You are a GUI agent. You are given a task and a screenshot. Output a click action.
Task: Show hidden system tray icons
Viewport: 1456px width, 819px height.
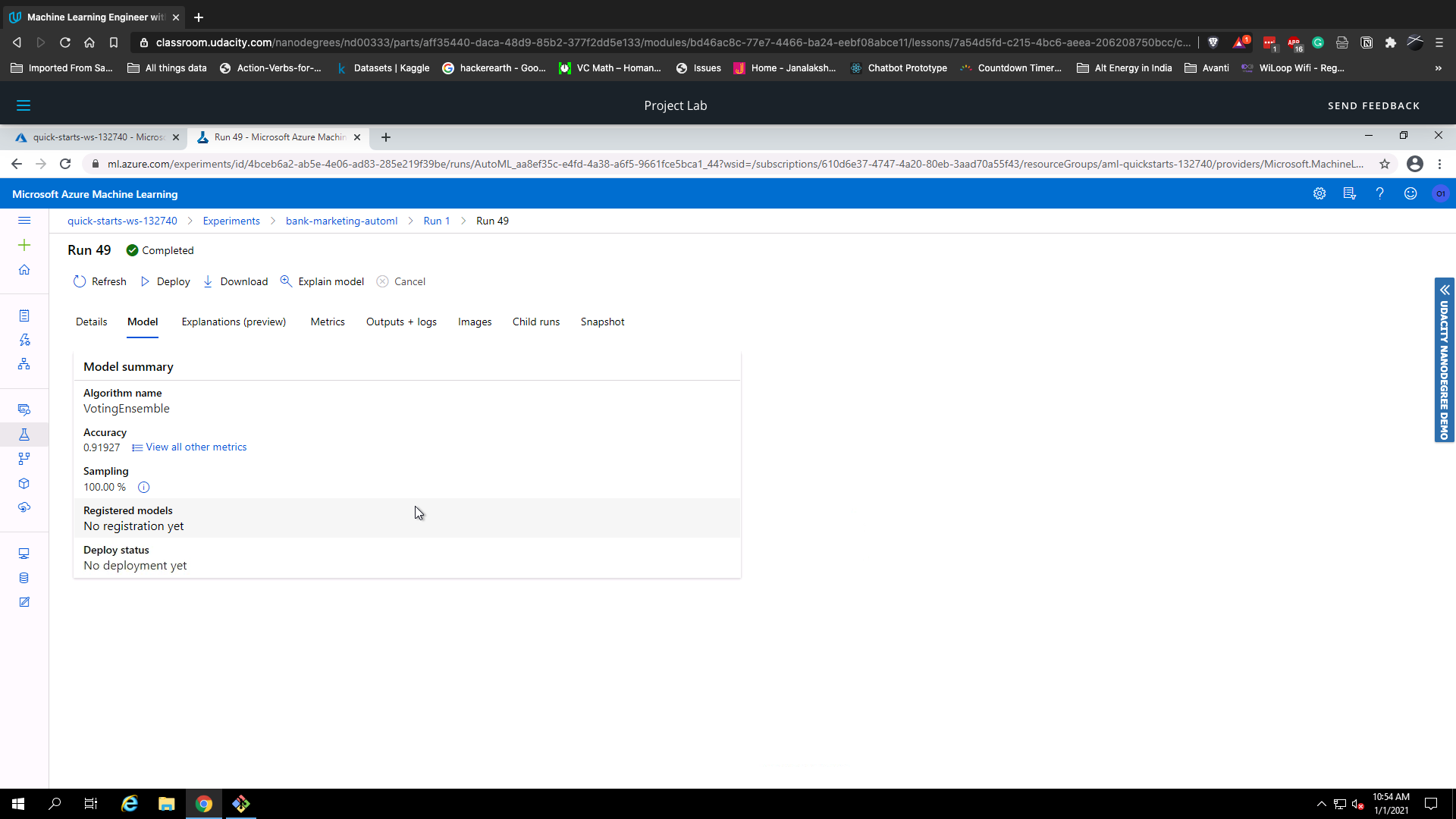1321,804
